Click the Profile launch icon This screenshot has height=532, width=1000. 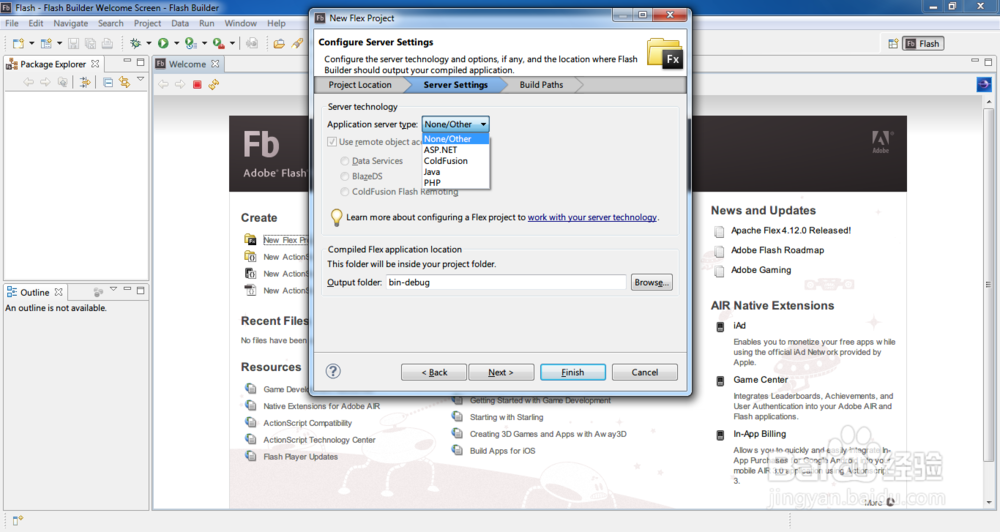[x=190, y=43]
